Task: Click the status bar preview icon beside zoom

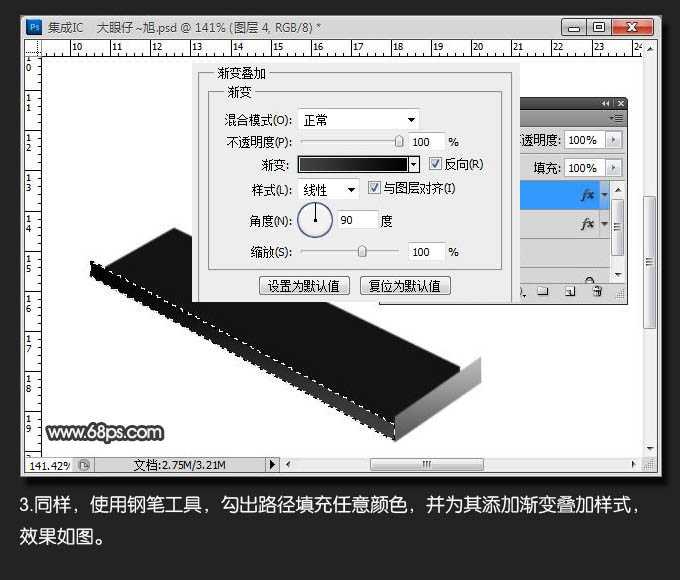Action: point(84,465)
